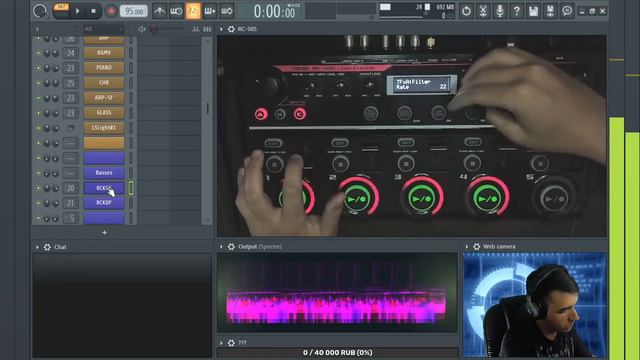Toggle mute LED for the BGMV channel
The height and width of the screenshot is (360, 640).
[x=38, y=53]
